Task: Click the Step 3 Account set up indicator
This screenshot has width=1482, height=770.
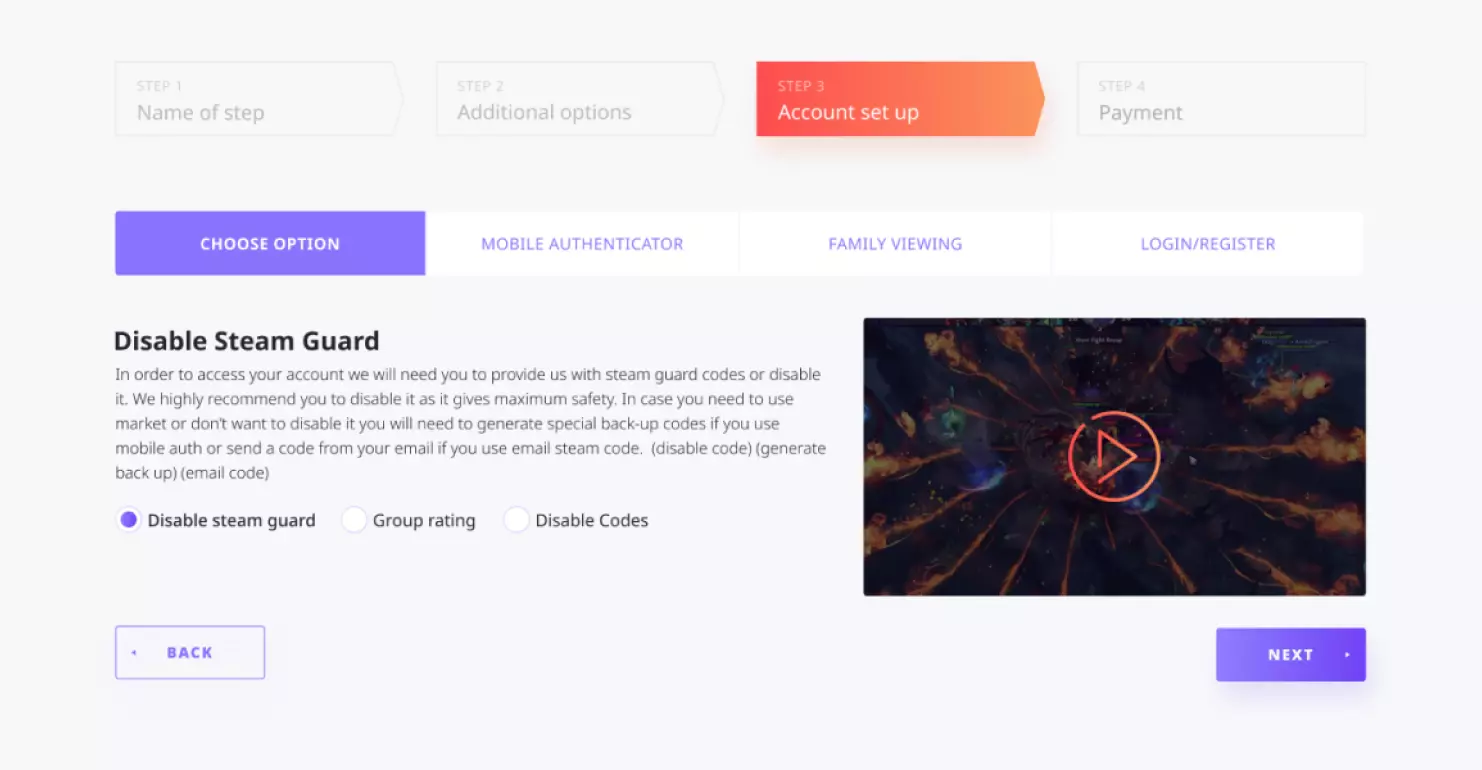Action: click(x=897, y=99)
